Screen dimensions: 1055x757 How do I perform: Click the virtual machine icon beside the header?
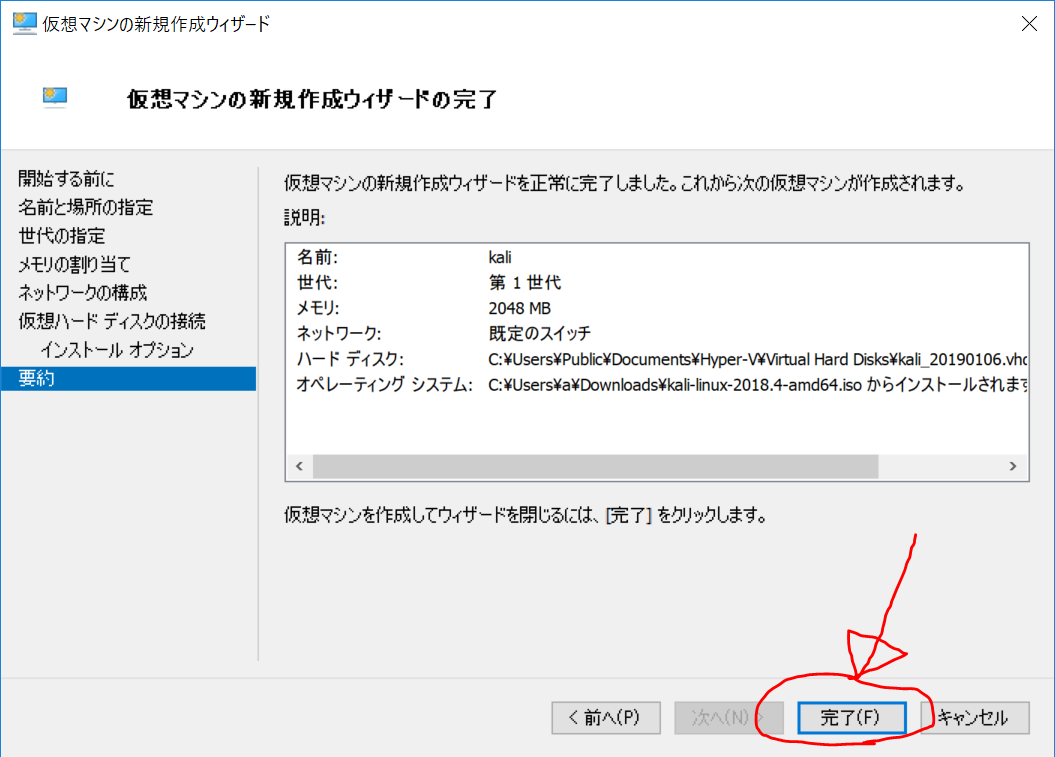(x=55, y=97)
